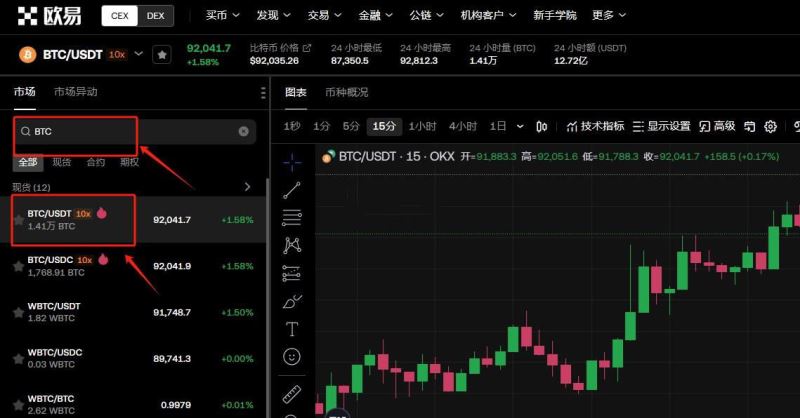Open the emoji sticker tool
The image size is (800, 418).
point(292,356)
